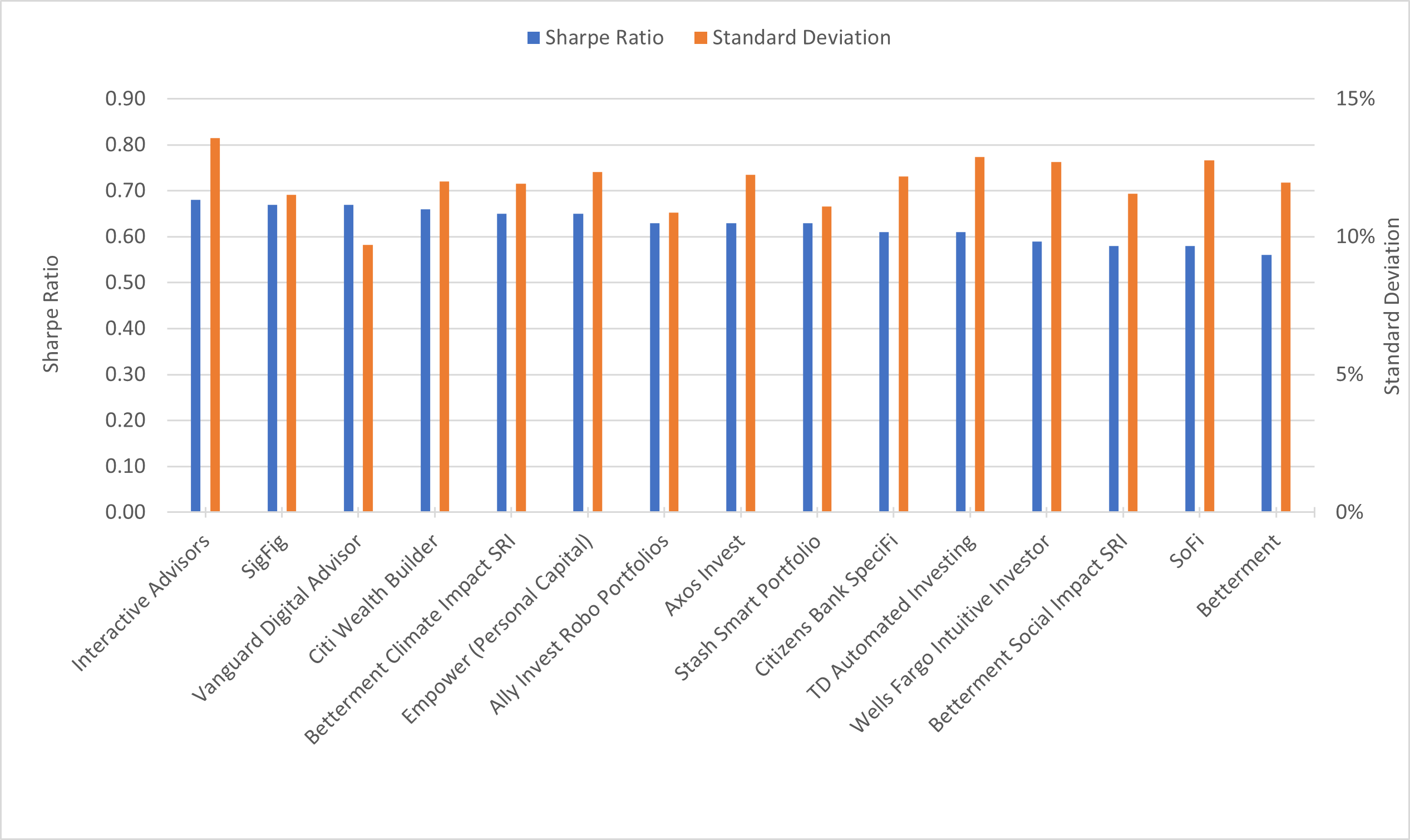
Task: Click TD Automated Investing orange bar
Action: (x=980, y=334)
